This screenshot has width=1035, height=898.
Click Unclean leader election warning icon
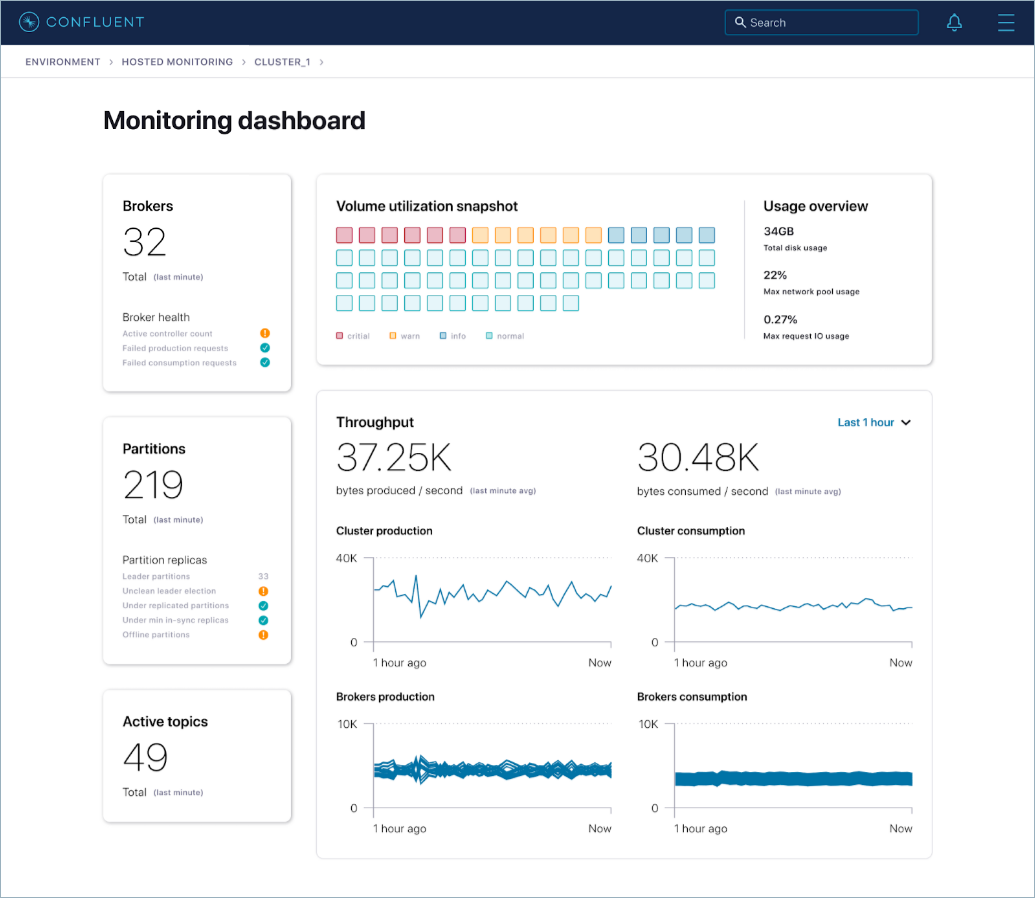(264, 591)
